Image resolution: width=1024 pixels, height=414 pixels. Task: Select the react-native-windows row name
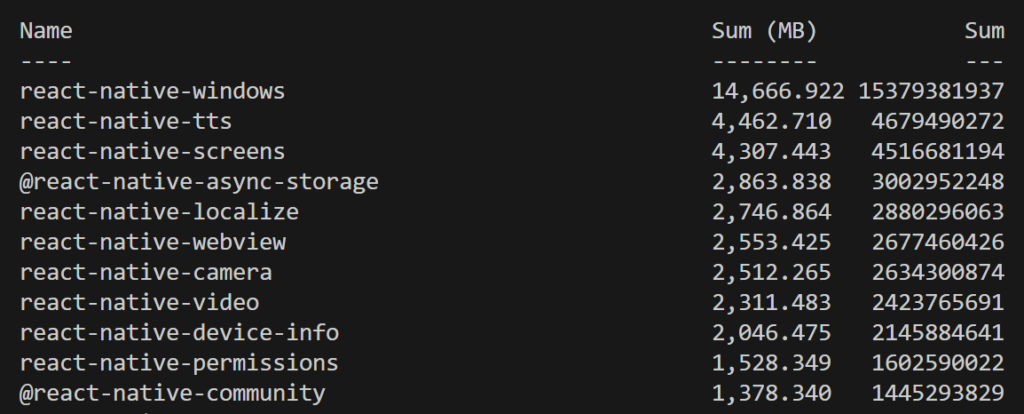tap(152, 91)
